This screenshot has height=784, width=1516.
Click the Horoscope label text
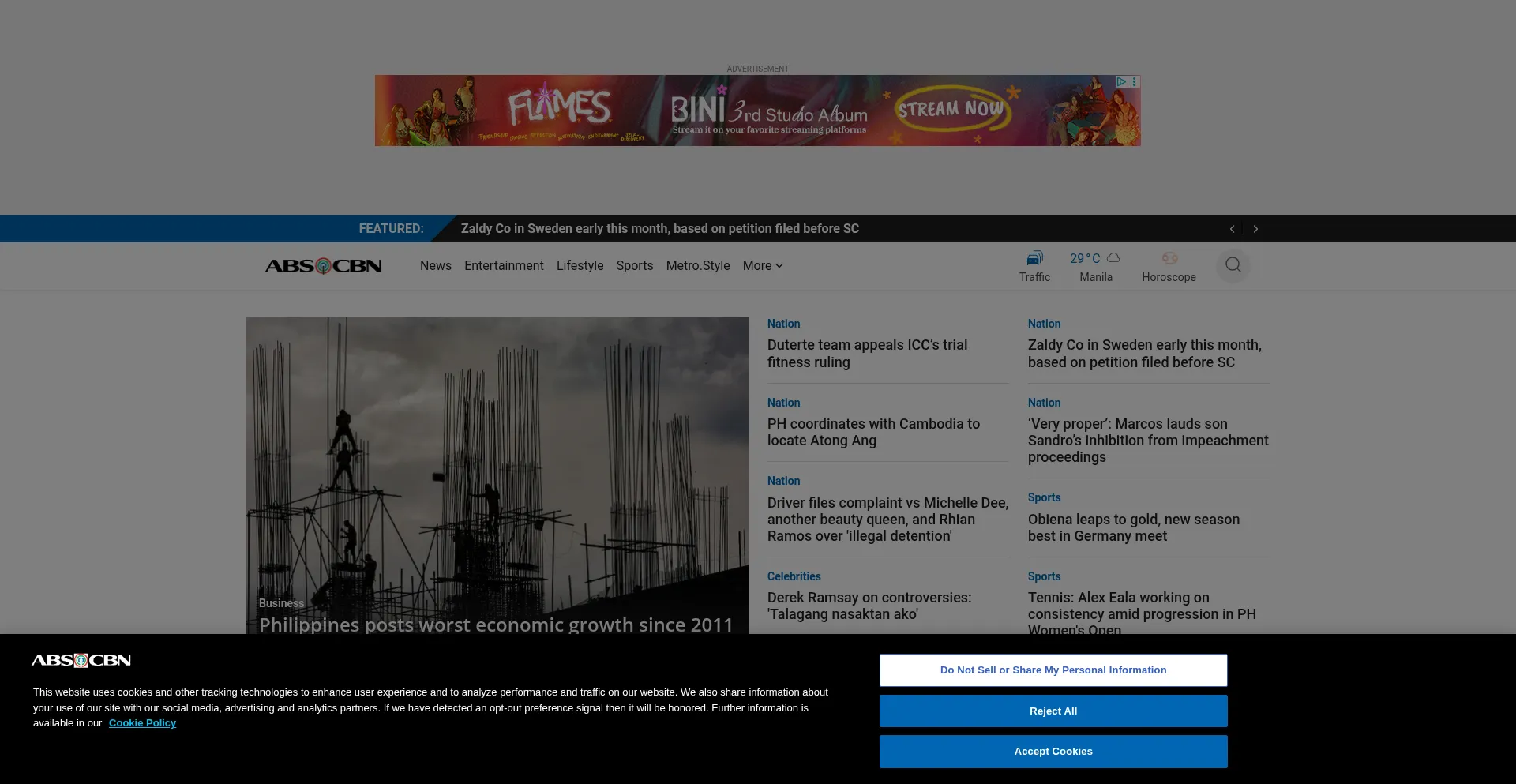pyautogui.click(x=1169, y=277)
